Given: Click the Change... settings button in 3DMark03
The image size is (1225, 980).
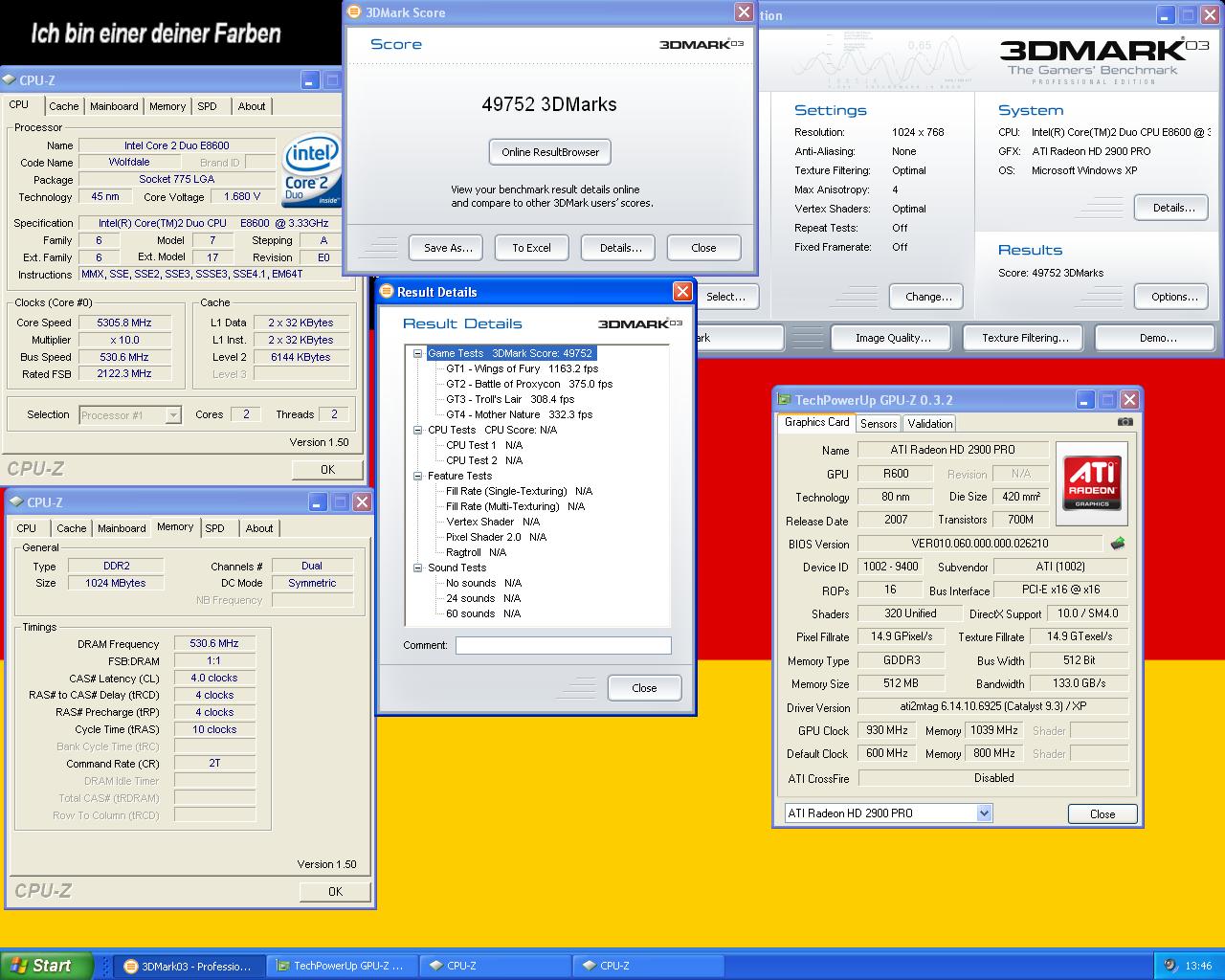Looking at the screenshot, I should [x=928, y=298].
